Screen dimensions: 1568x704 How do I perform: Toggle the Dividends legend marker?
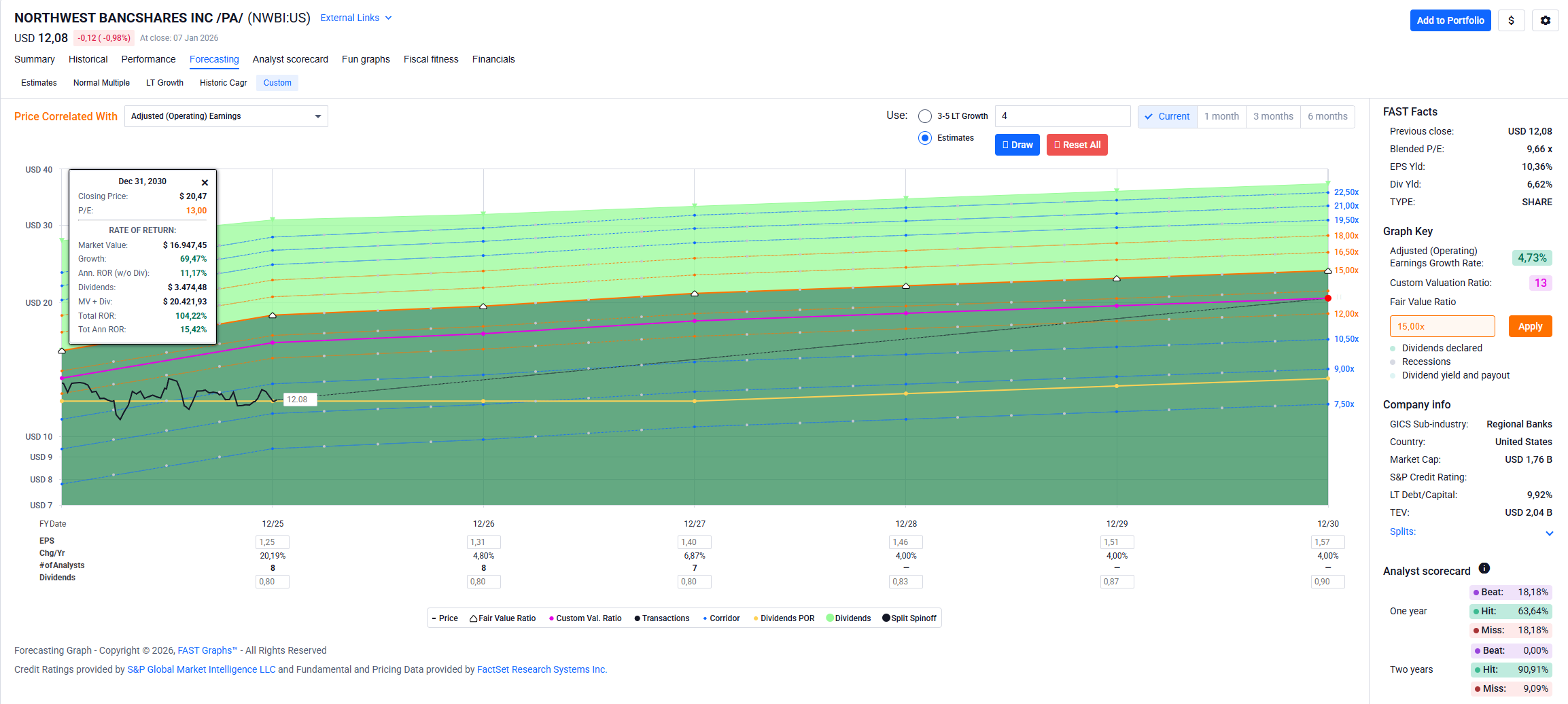[830, 618]
